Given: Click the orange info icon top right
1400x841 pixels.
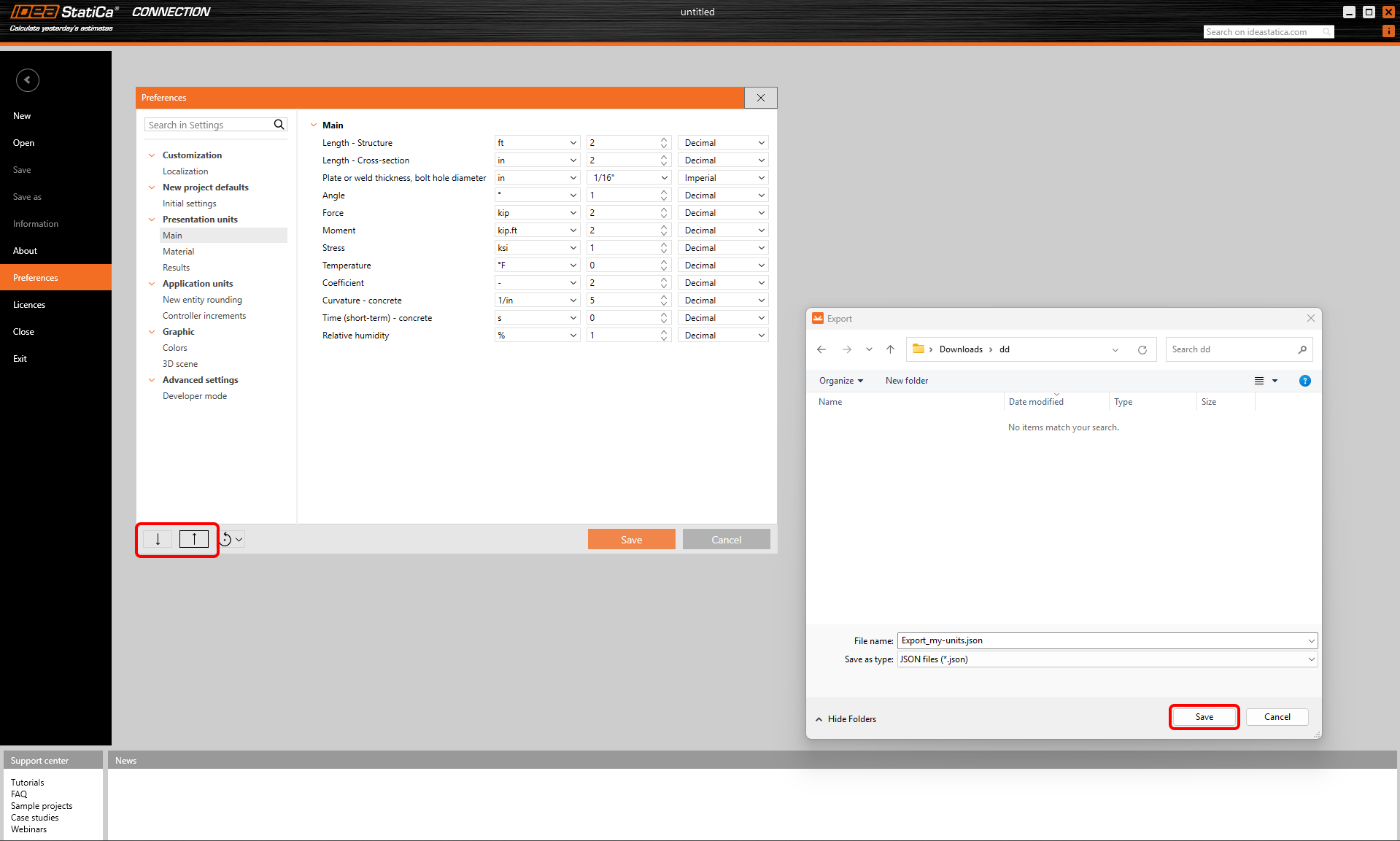Looking at the screenshot, I should click(x=1388, y=31).
